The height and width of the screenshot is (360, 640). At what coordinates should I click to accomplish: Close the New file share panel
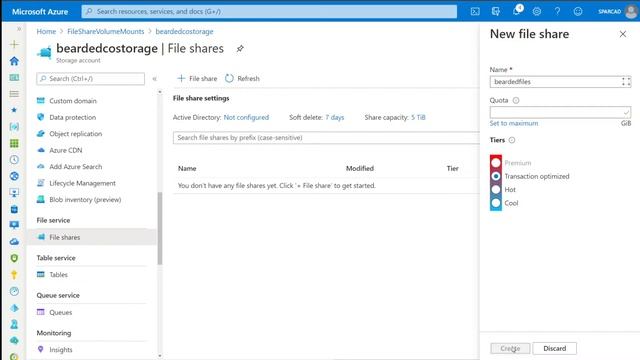coord(623,34)
